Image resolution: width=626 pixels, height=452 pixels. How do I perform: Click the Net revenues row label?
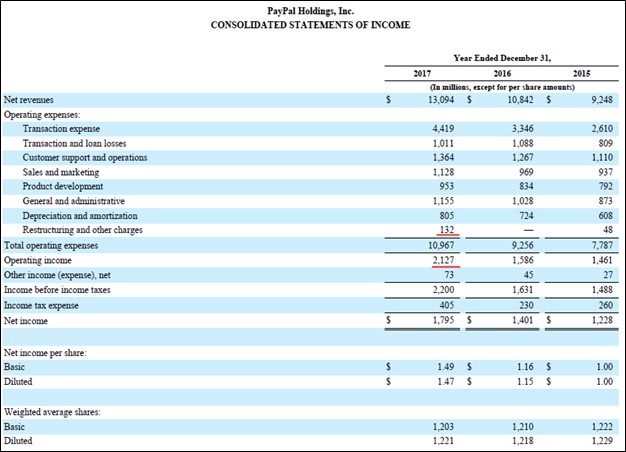click(x=29, y=100)
